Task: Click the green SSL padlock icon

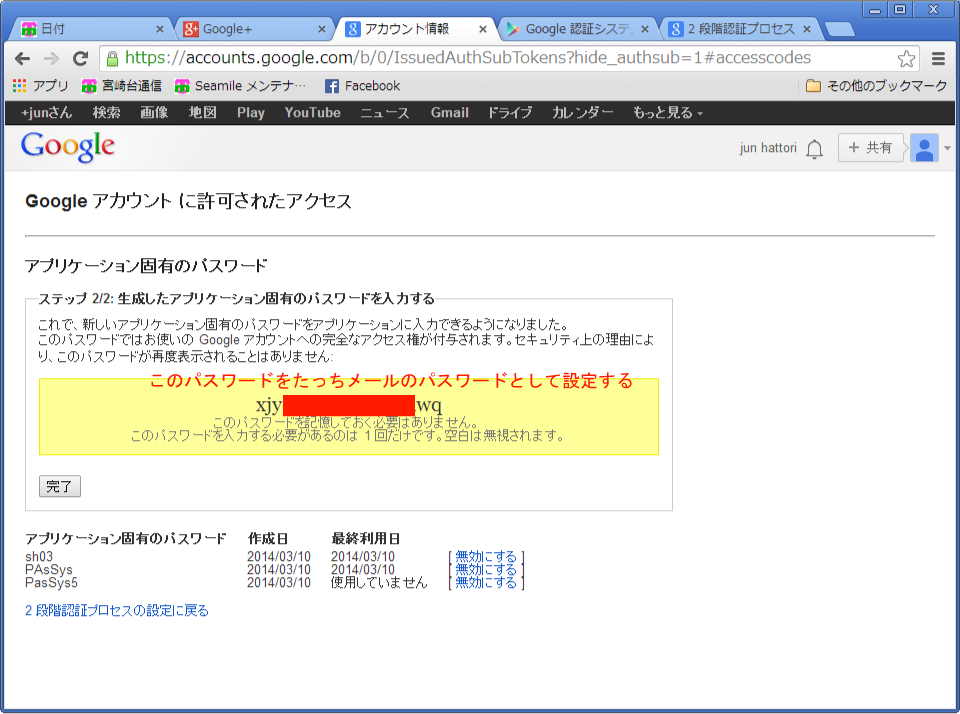Action: pos(112,58)
